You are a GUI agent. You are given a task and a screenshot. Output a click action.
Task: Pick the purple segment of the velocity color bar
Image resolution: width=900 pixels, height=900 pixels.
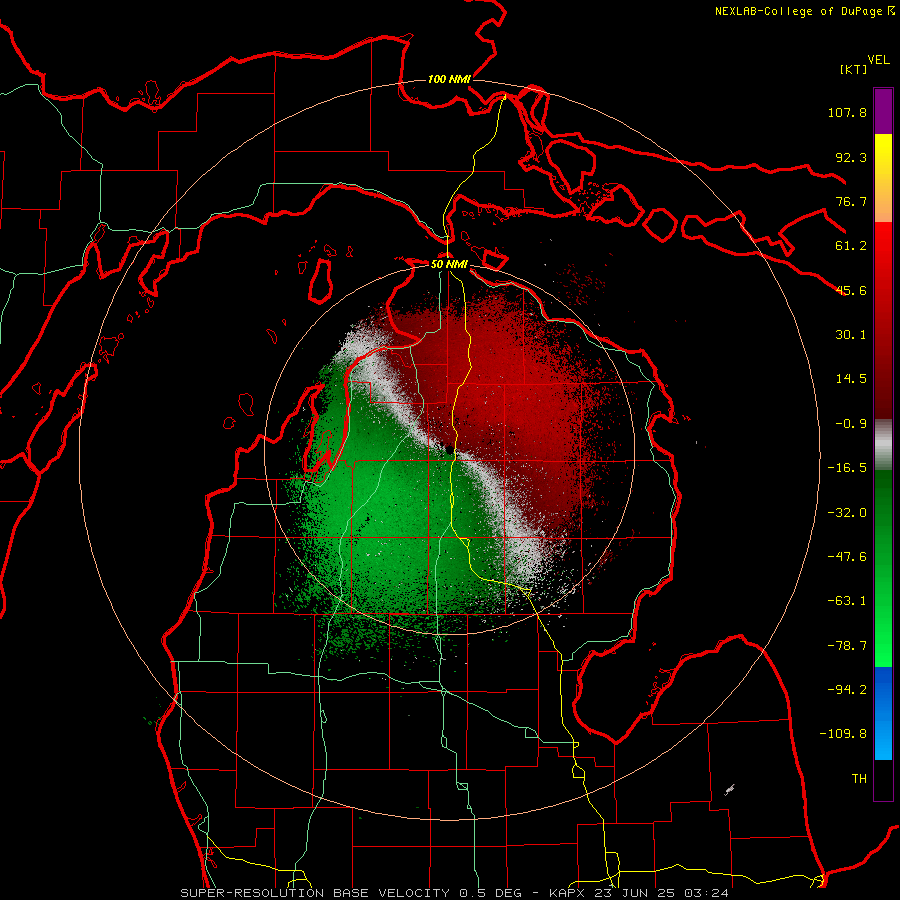pos(883,111)
